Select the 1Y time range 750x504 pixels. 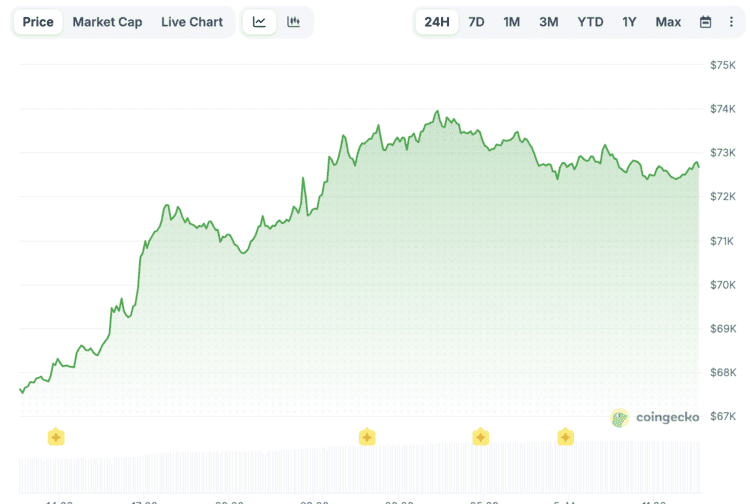(x=629, y=22)
